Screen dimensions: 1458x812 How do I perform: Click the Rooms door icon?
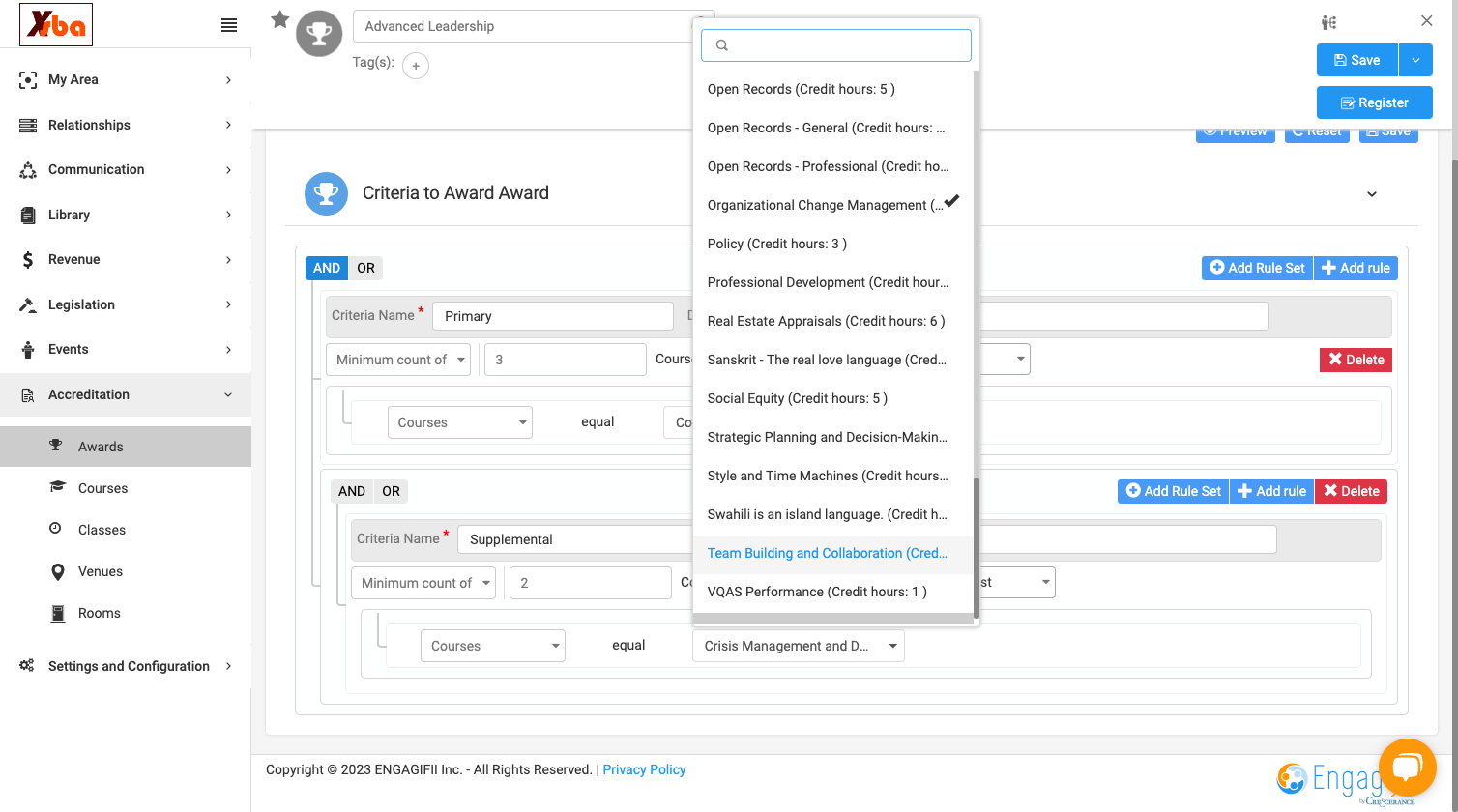tap(58, 613)
